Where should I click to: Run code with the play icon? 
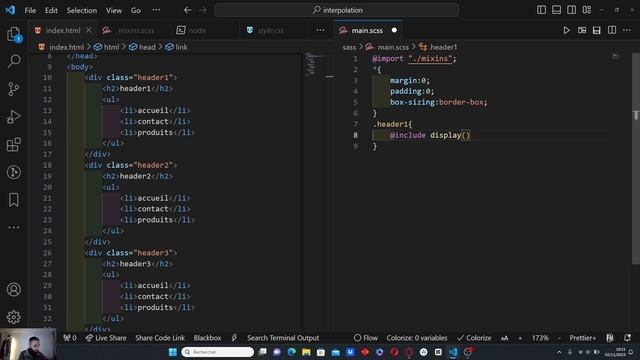[567, 30]
